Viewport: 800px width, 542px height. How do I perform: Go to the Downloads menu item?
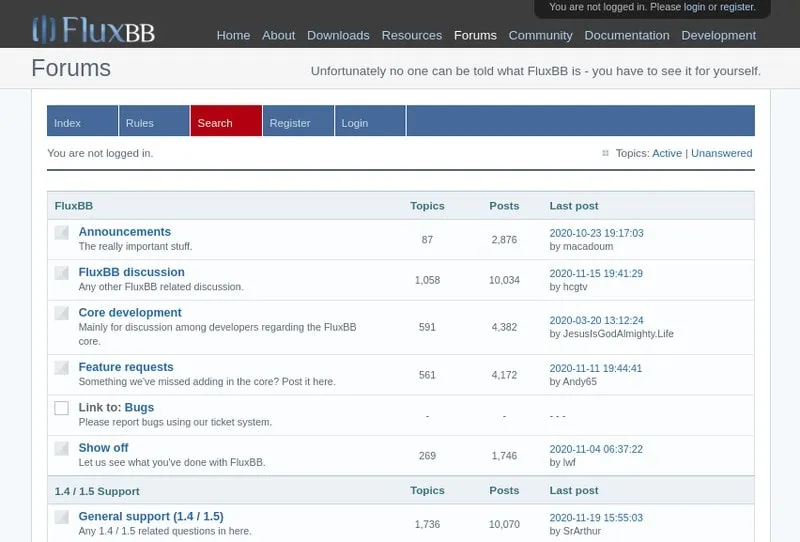coord(338,35)
